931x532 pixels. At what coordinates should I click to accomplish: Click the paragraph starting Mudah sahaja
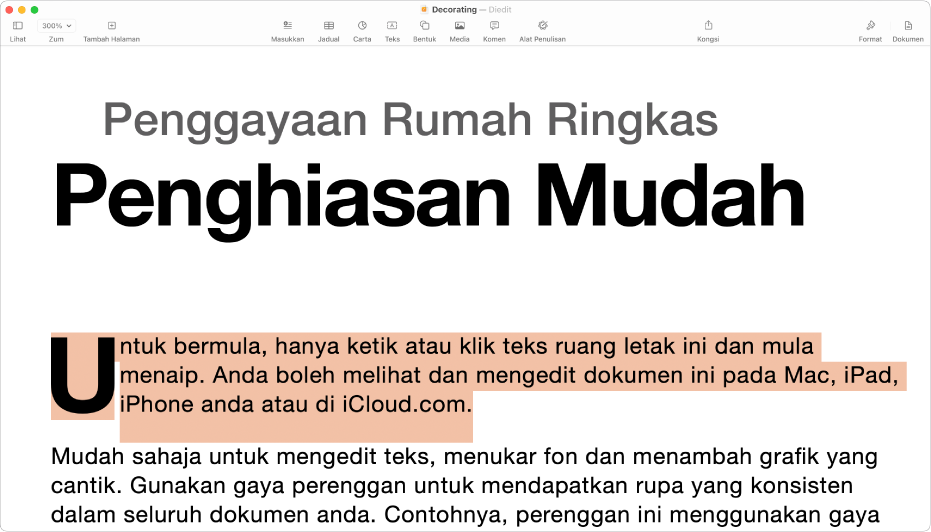click(464, 486)
